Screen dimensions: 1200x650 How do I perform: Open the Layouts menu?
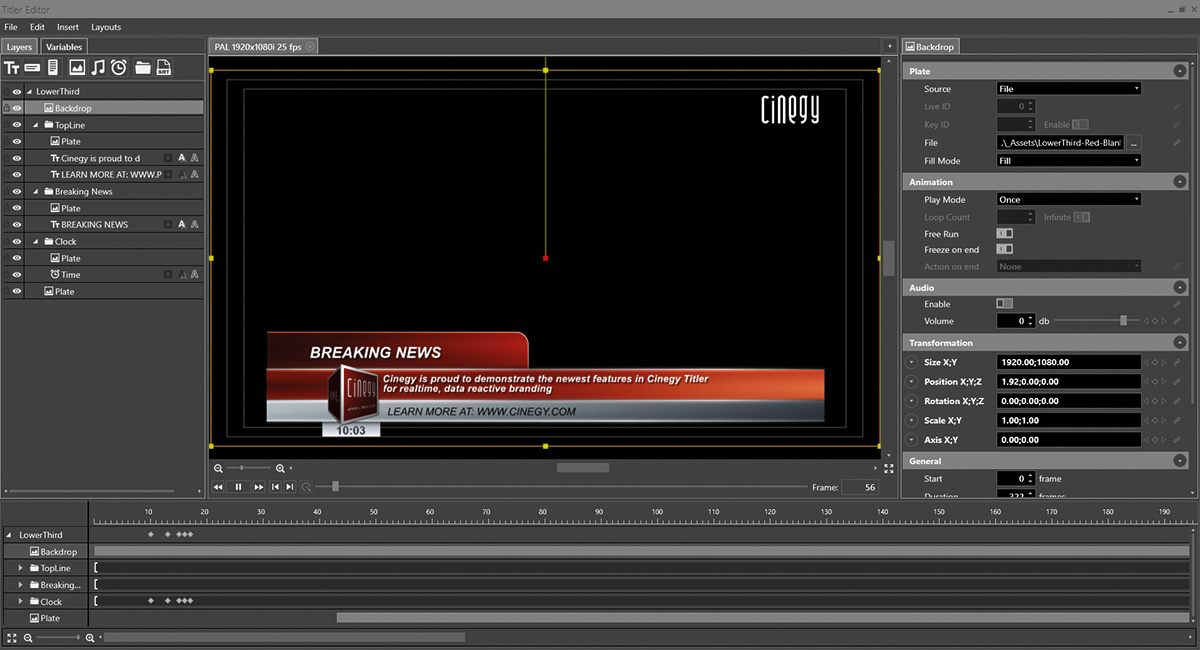click(x=106, y=27)
